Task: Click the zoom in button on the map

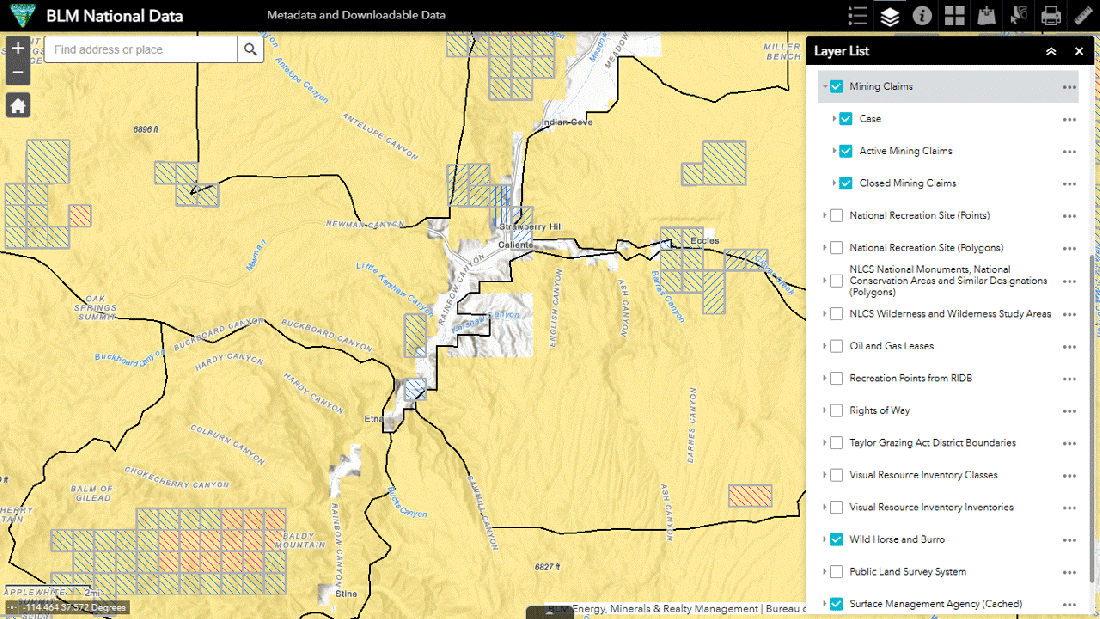Action: coord(17,47)
